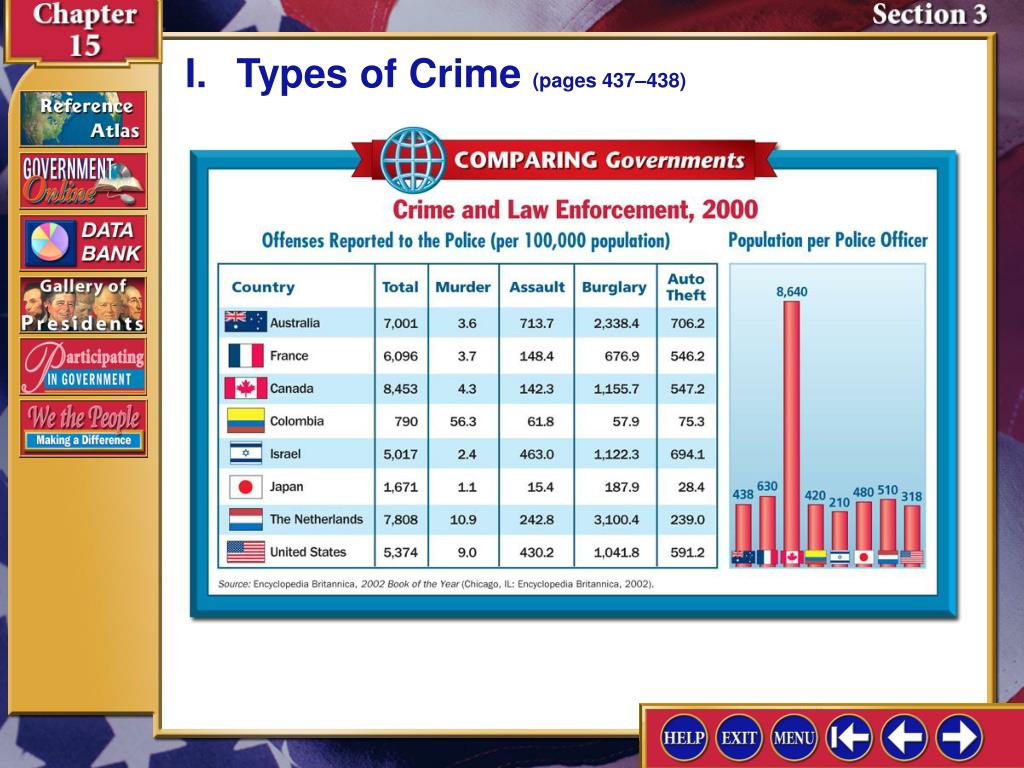Click the France flag in the table
Image resolution: width=1024 pixels, height=768 pixels.
pyautogui.click(x=246, y=356)
